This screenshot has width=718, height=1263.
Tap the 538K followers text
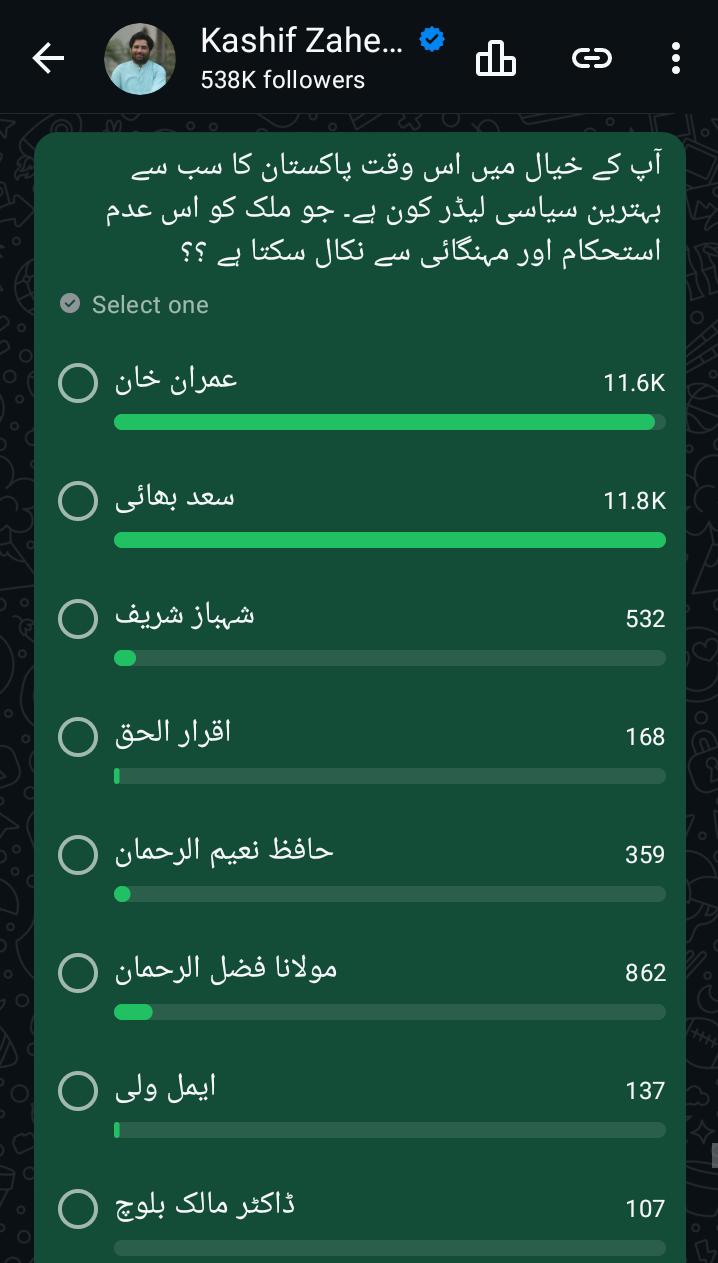click(x=282, y=80)
